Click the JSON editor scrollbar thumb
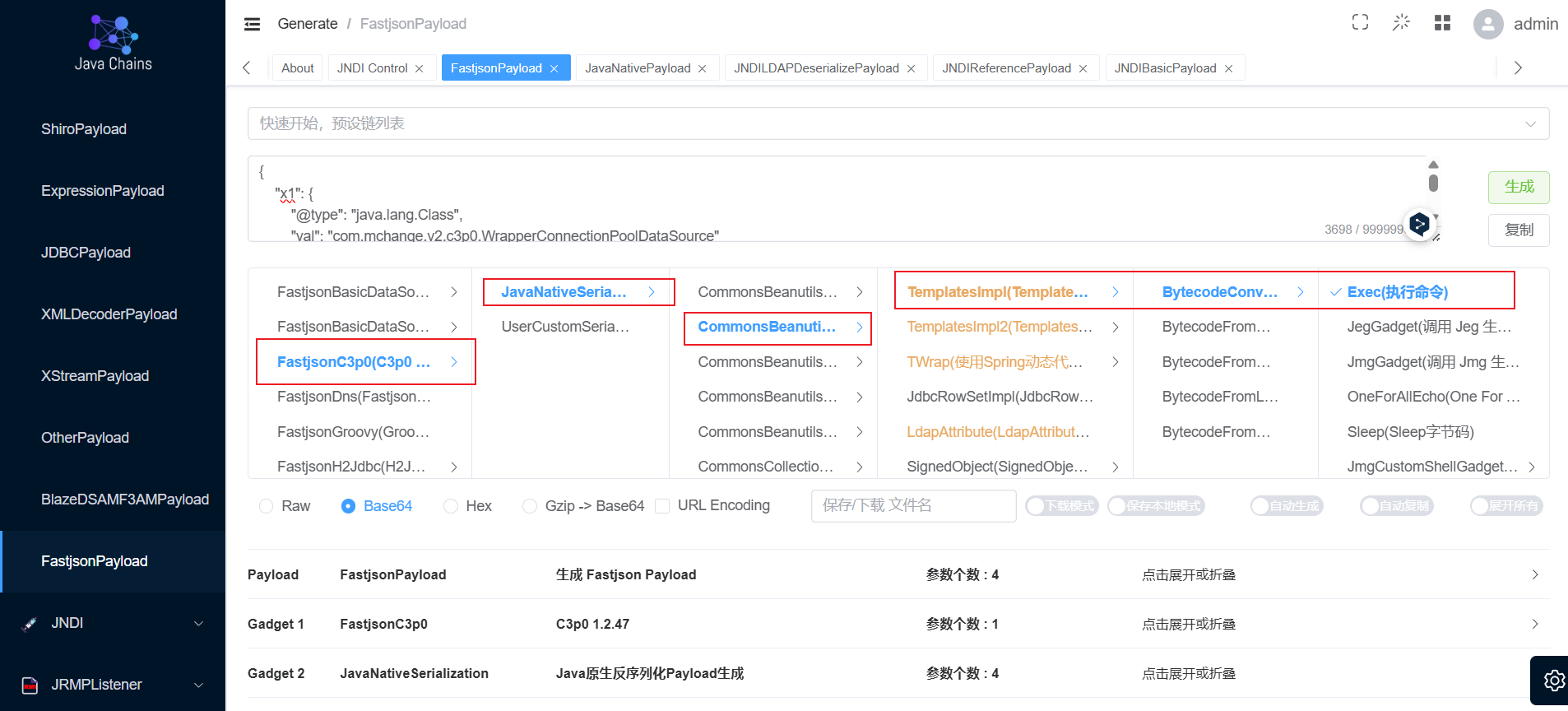1568x711 pixels. click(x=1433, y=183)
